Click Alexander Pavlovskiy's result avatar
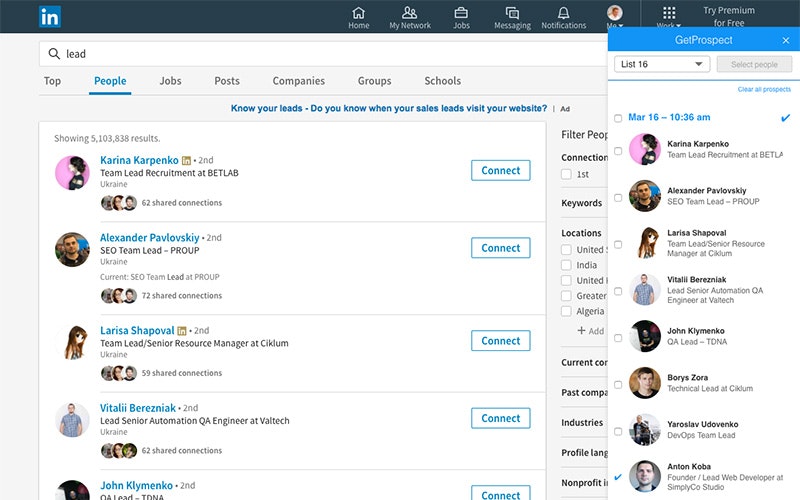Viewport: 800px width, 500px height. [x=72, y=249]
